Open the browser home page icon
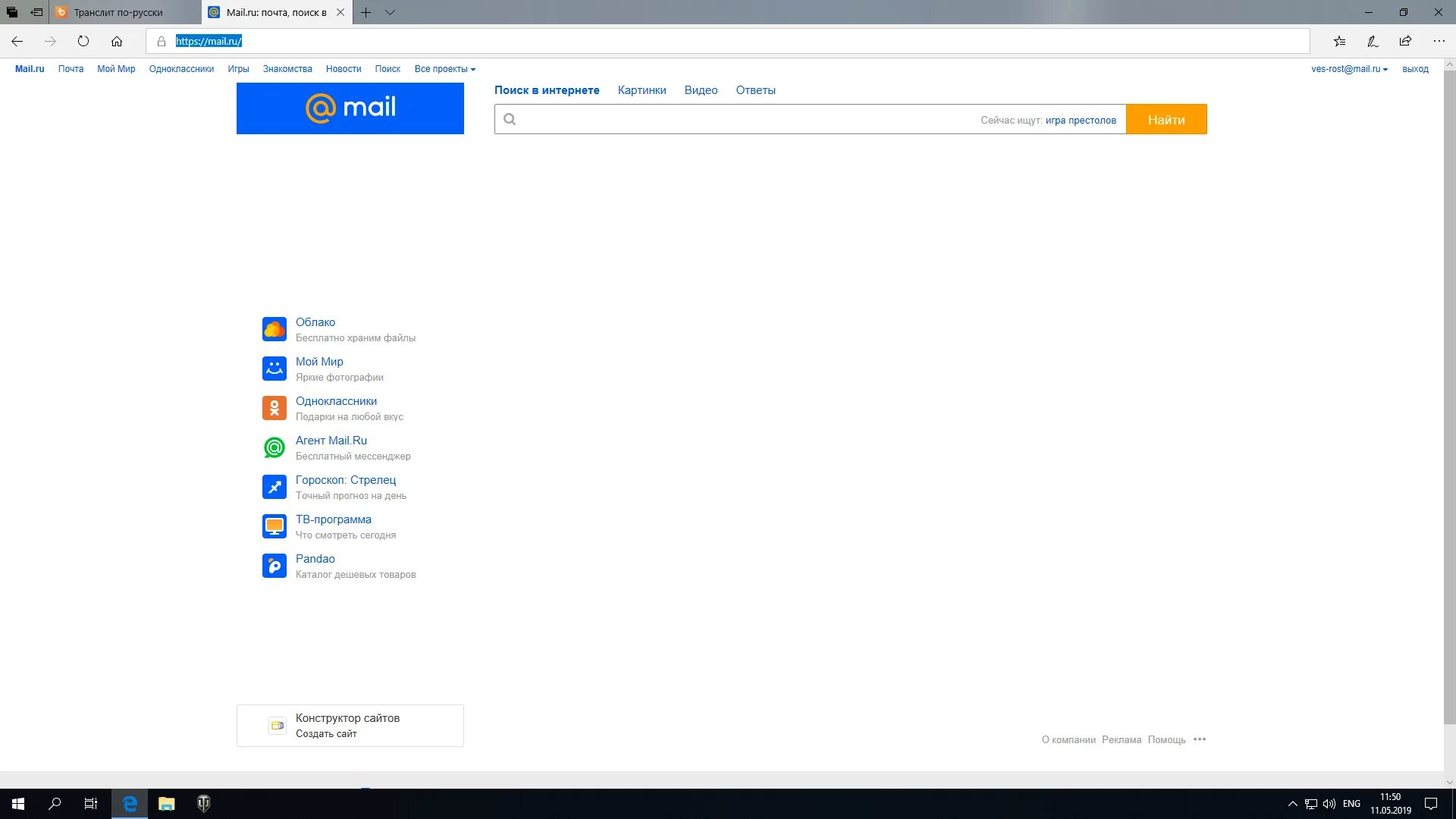Screen dimensions: 1456x819 (117, 41)
